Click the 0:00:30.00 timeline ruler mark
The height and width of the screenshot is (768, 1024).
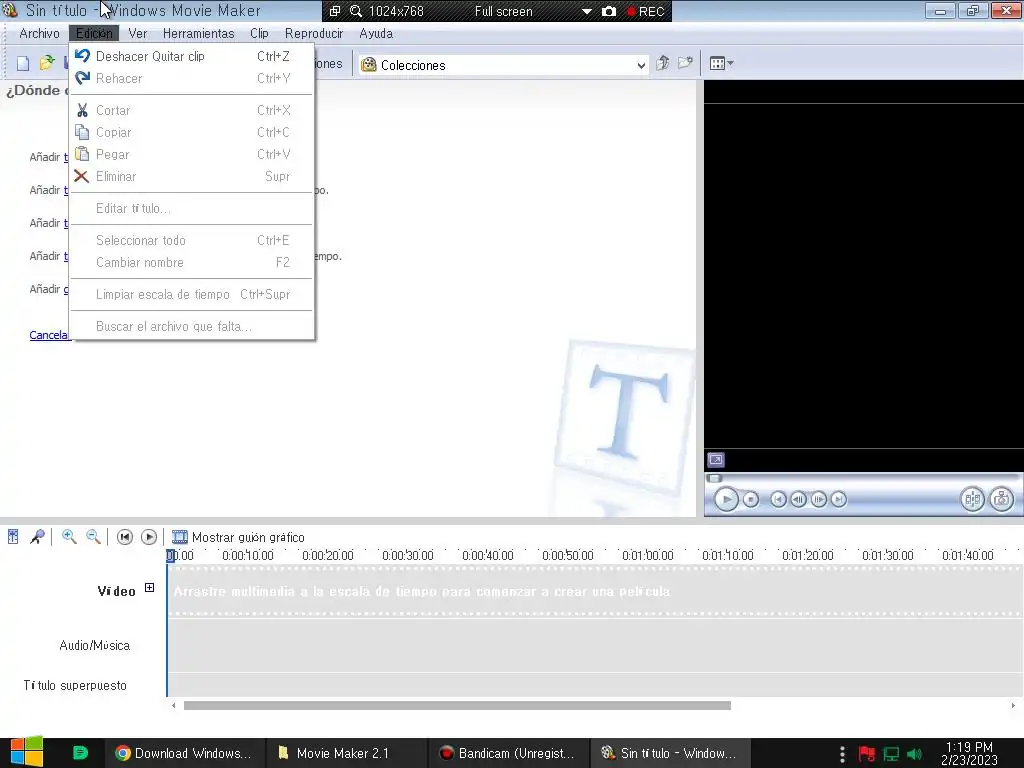408,555
